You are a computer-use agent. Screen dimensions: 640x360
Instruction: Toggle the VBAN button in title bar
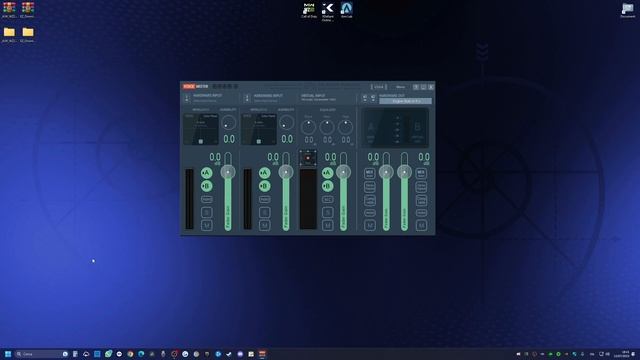pos(379,87)
